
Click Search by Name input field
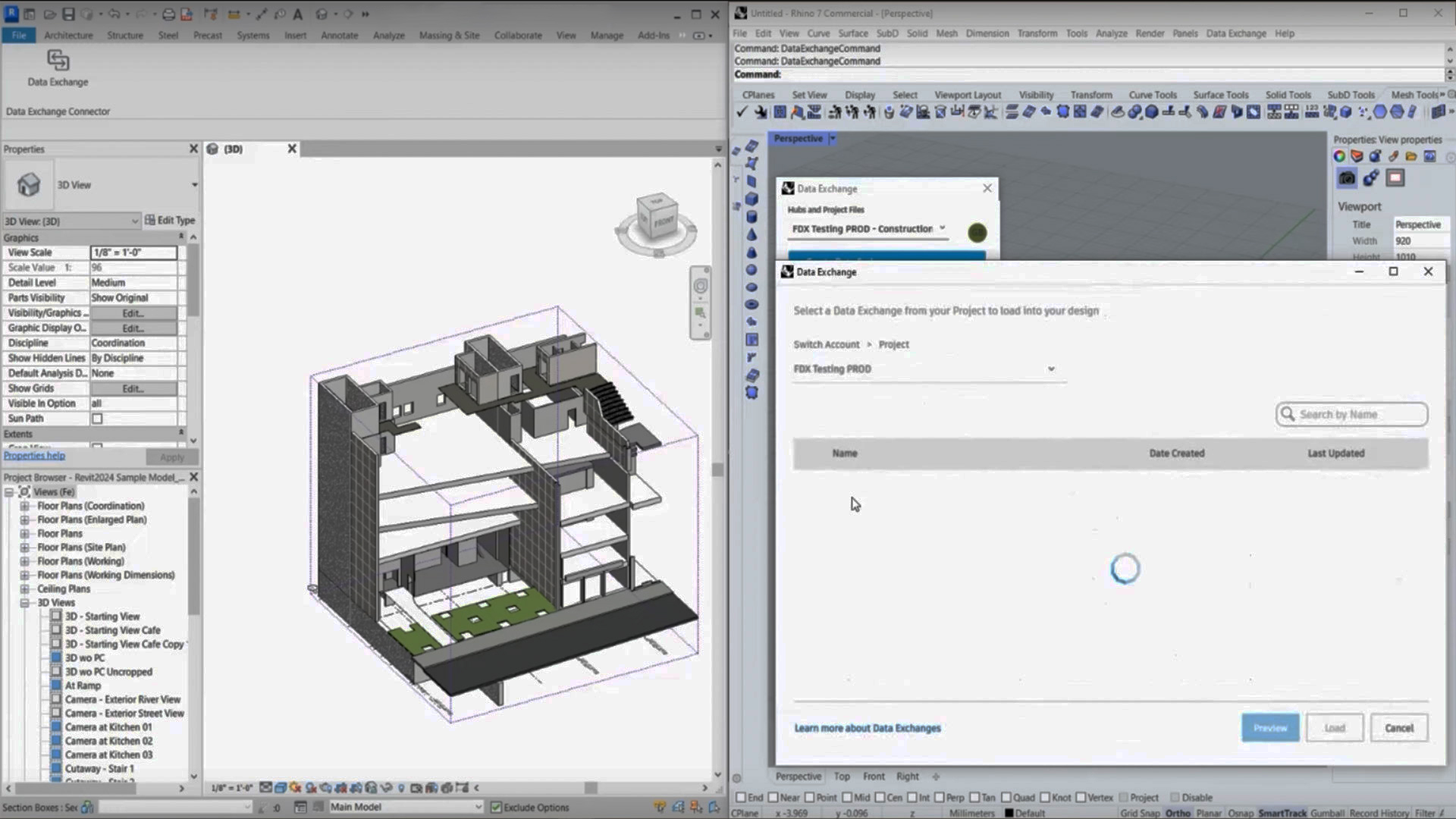pyautogui.click(x=1352, y=414)
